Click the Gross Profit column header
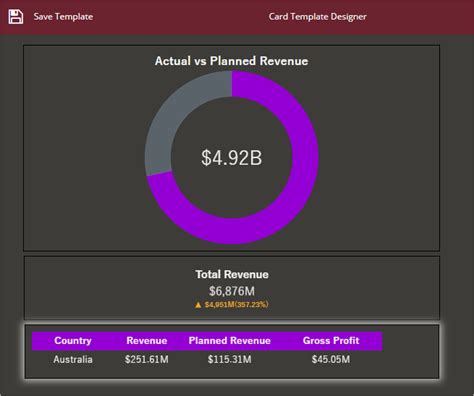The width and height of the screenshot is (474, 396). [331, 341]
